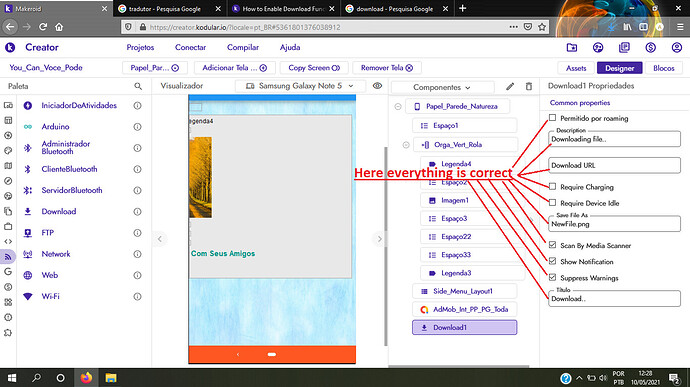Open the Ajuda menu
The height and width of the screenshot is (387, 690).
tap(290, 48)
